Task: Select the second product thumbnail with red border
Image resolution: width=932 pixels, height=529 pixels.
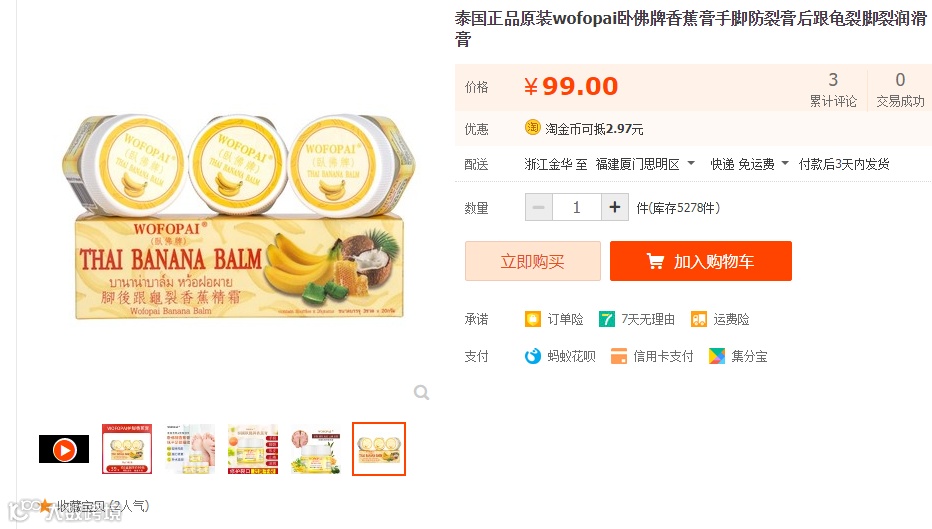Action: click(x=127, y=449)
